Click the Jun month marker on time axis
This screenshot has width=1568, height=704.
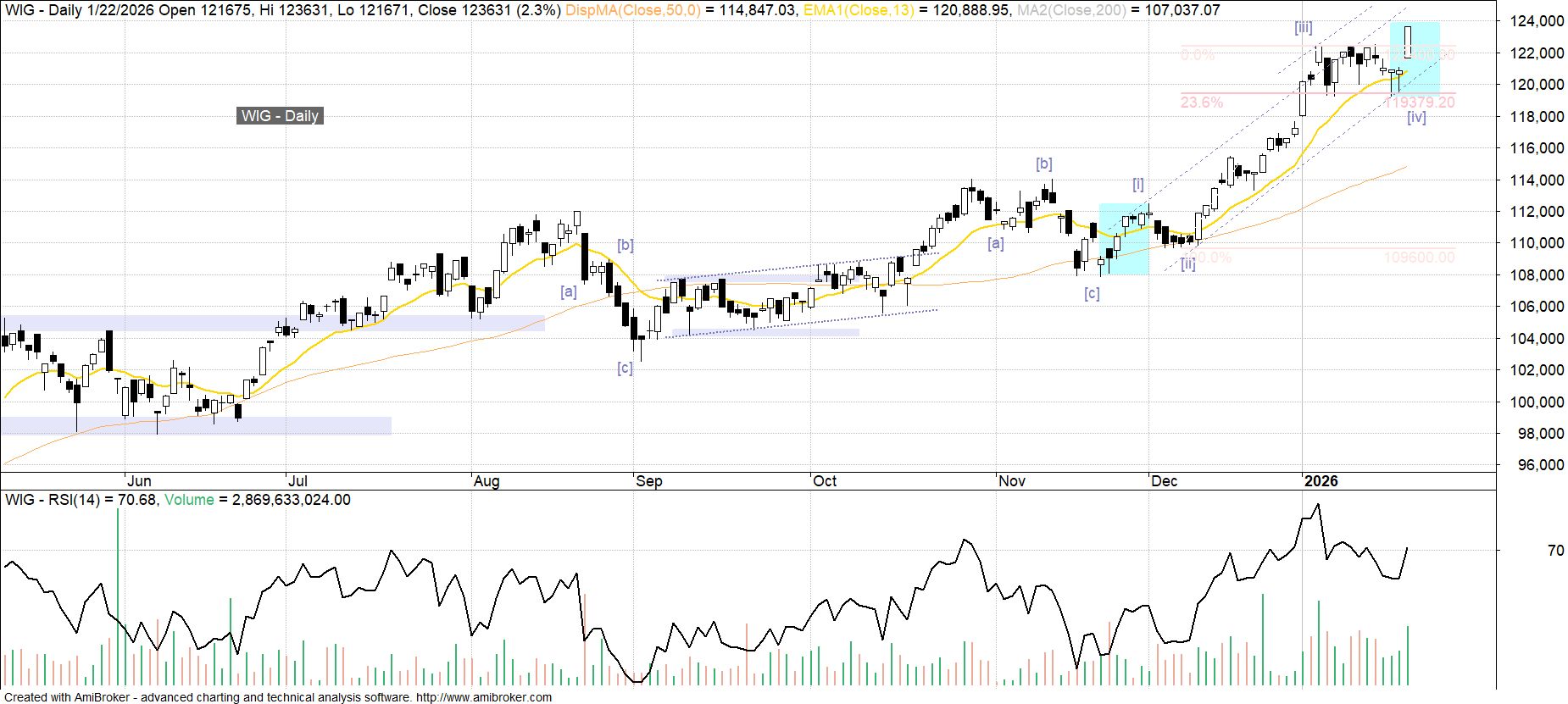(138, 481)
